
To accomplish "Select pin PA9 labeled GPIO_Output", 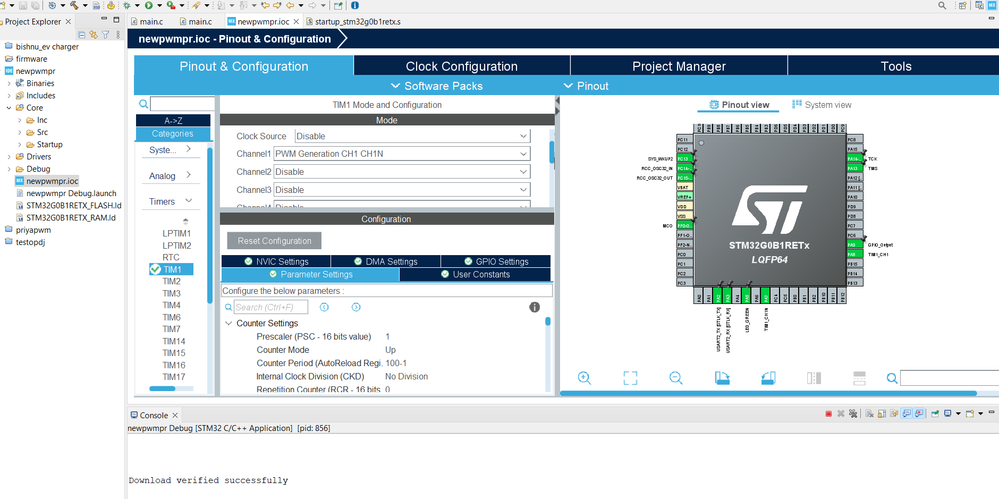I will (854, 245).
